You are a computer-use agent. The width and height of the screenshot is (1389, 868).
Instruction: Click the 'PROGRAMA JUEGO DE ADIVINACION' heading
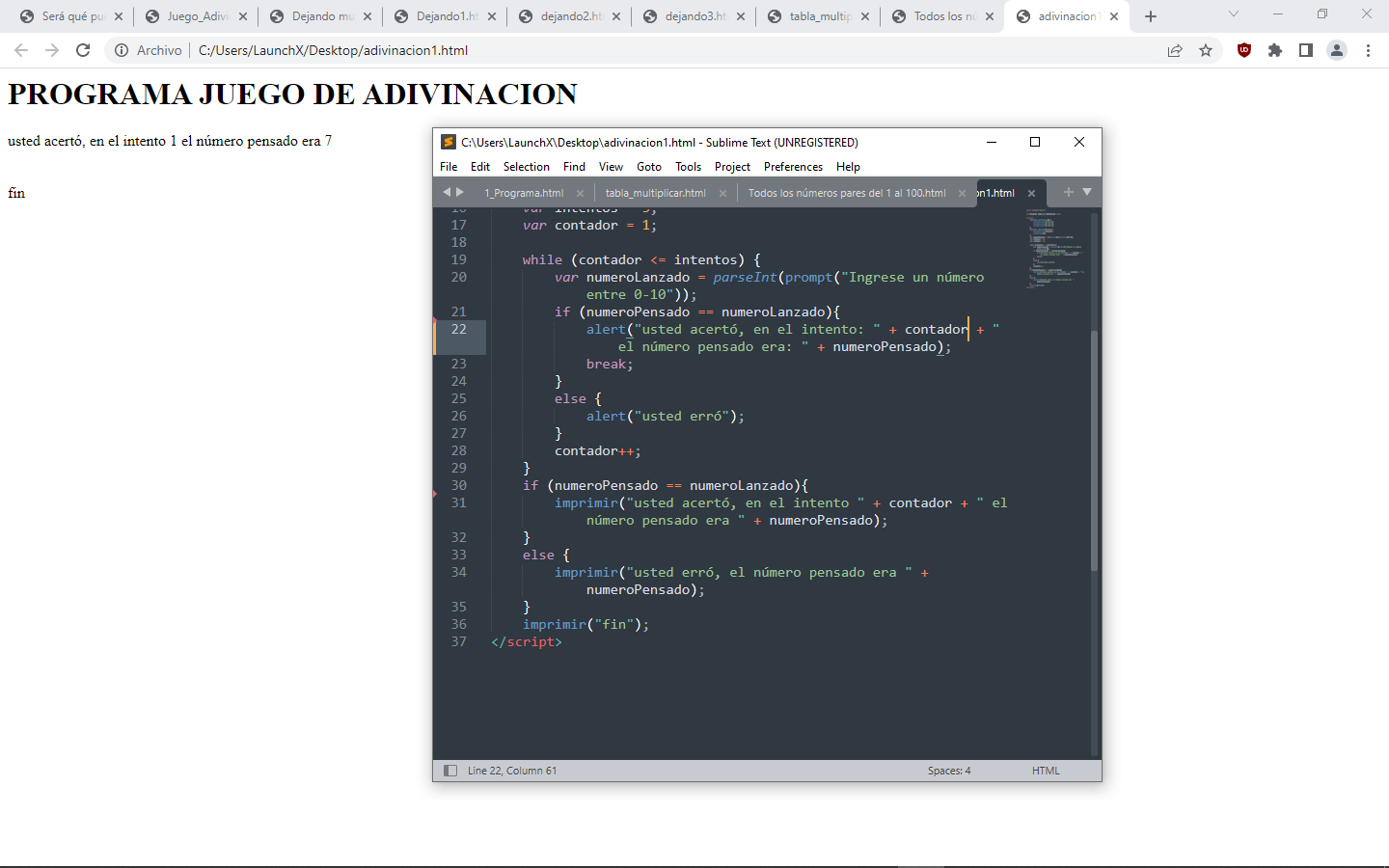(292, 95)
